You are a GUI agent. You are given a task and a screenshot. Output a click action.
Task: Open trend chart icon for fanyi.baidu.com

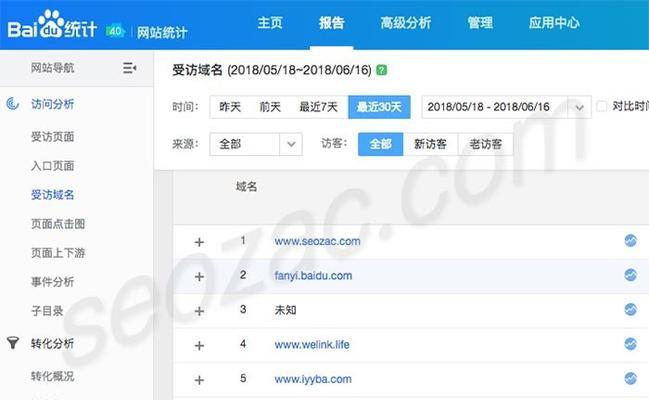pyautogui.click(x=630, y=275)
